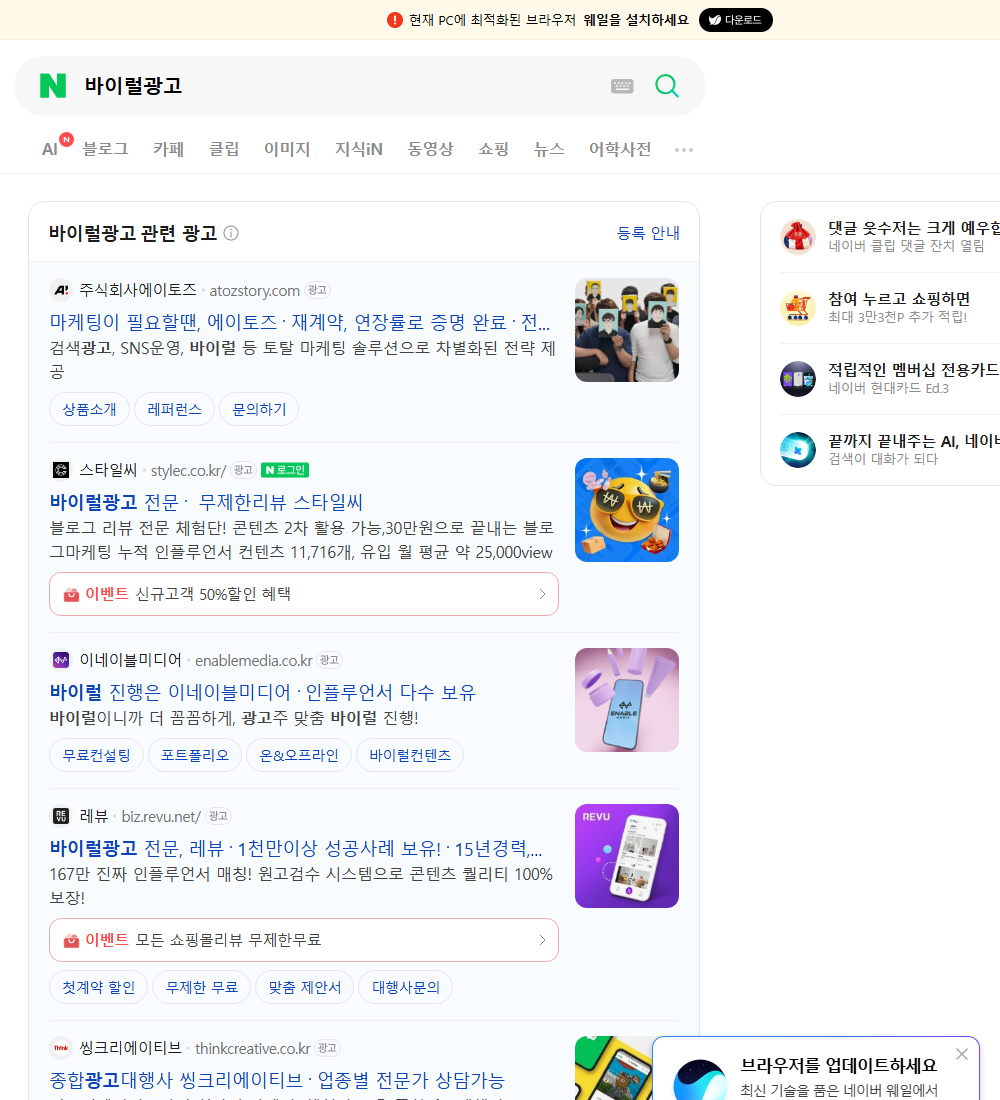Click the 광고 badge next to atozstory.com
1000x1100 pixels.
click(318, 290)
